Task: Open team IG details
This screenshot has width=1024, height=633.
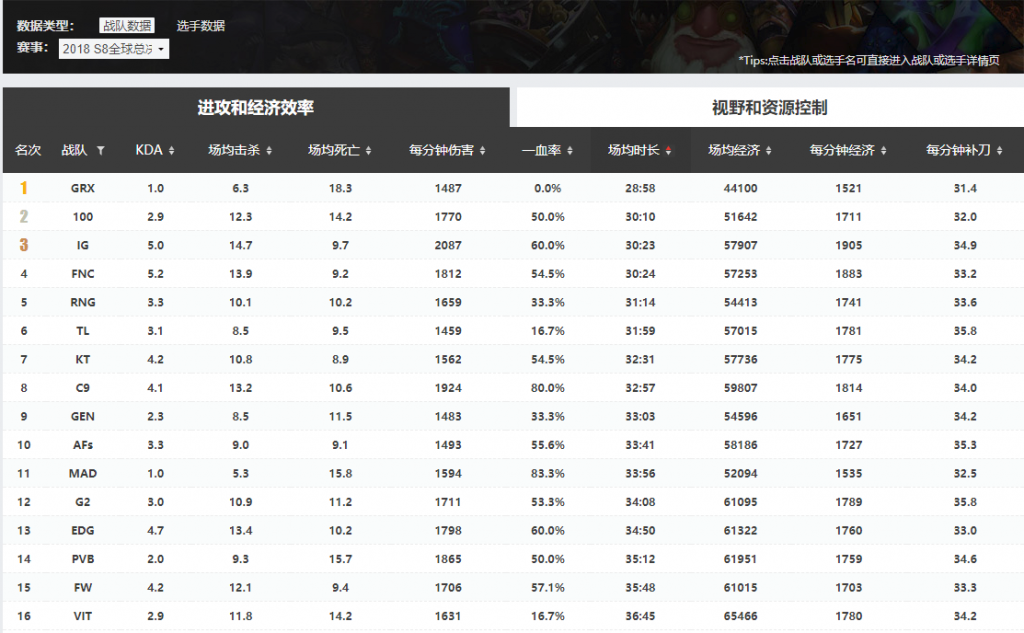Action: (x=83, y=246)
